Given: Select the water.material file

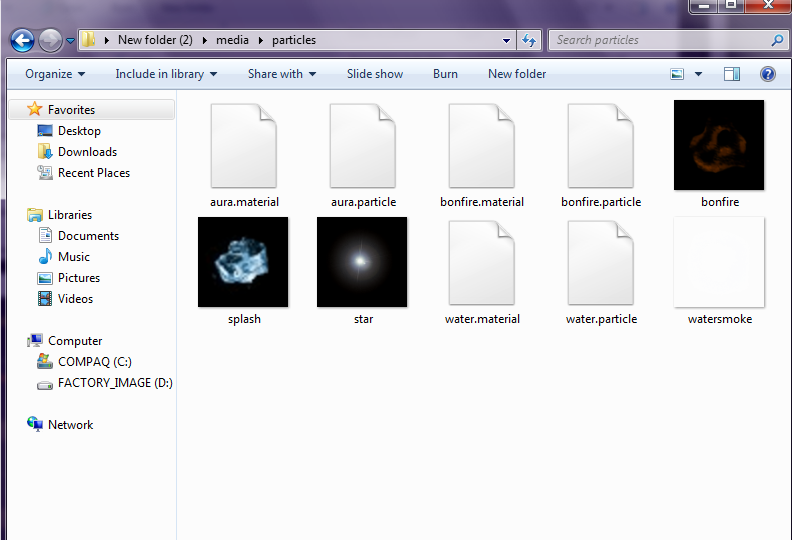Looking at the screenshot, I should (x=482, y=272).
